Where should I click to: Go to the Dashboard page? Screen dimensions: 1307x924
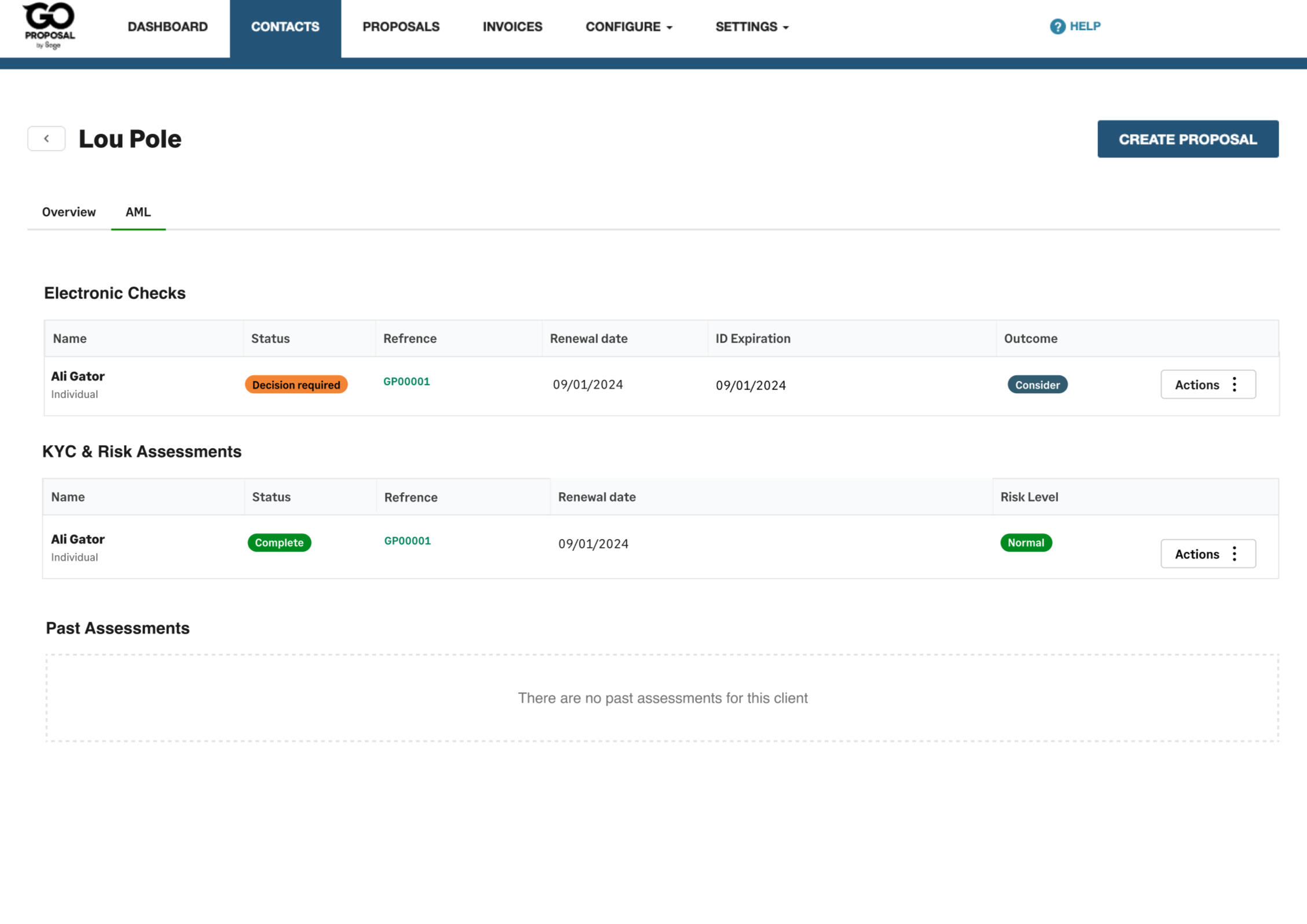tap(167, 27)
